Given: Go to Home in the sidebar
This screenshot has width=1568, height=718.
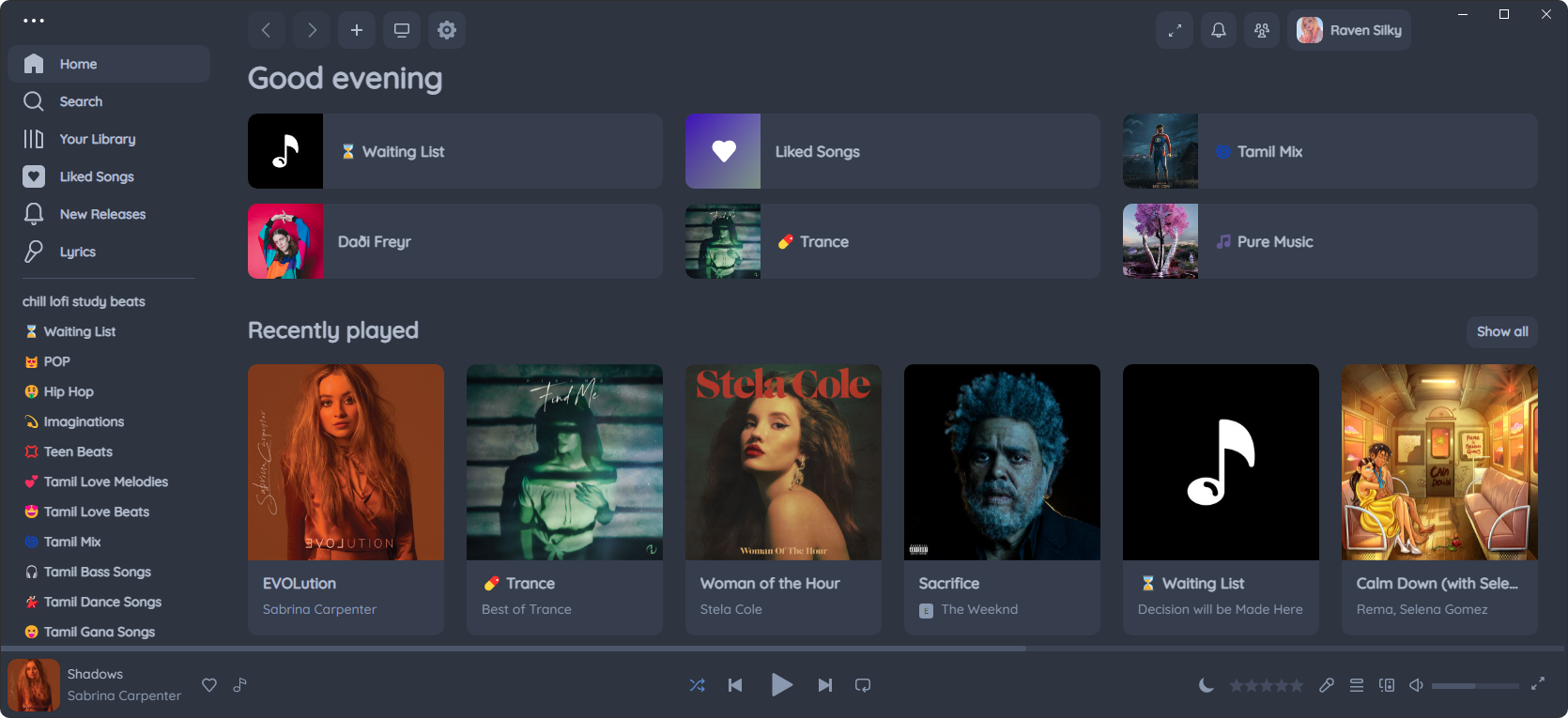Looking at the screenshot, I should (x=109, y=64).
